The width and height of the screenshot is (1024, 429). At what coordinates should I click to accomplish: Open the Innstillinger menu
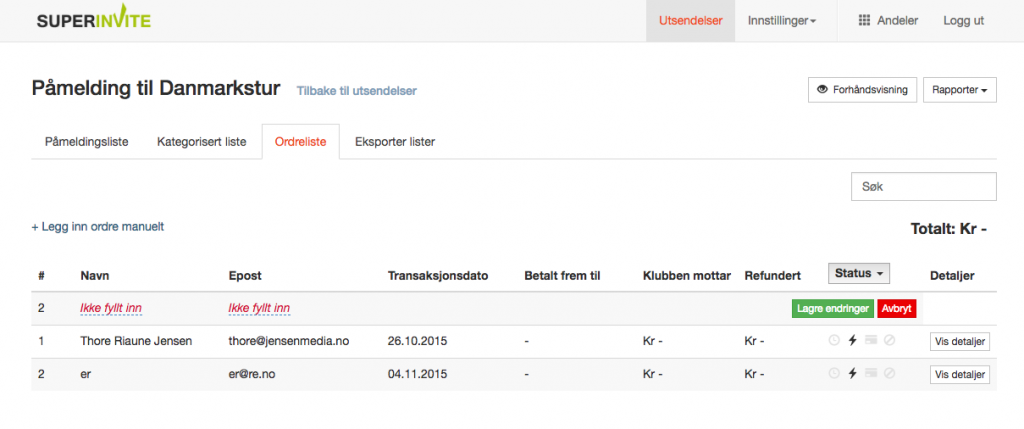tap(782, 21)
